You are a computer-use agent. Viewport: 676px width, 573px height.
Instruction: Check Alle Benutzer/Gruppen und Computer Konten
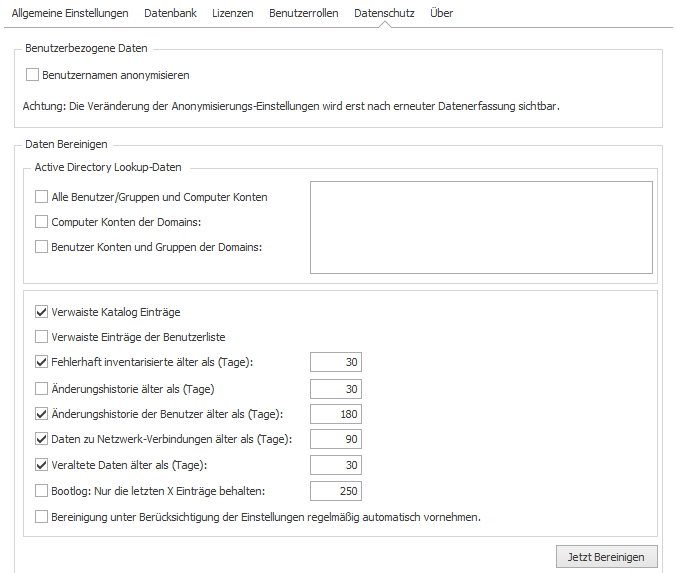click(x=41, y=197)
